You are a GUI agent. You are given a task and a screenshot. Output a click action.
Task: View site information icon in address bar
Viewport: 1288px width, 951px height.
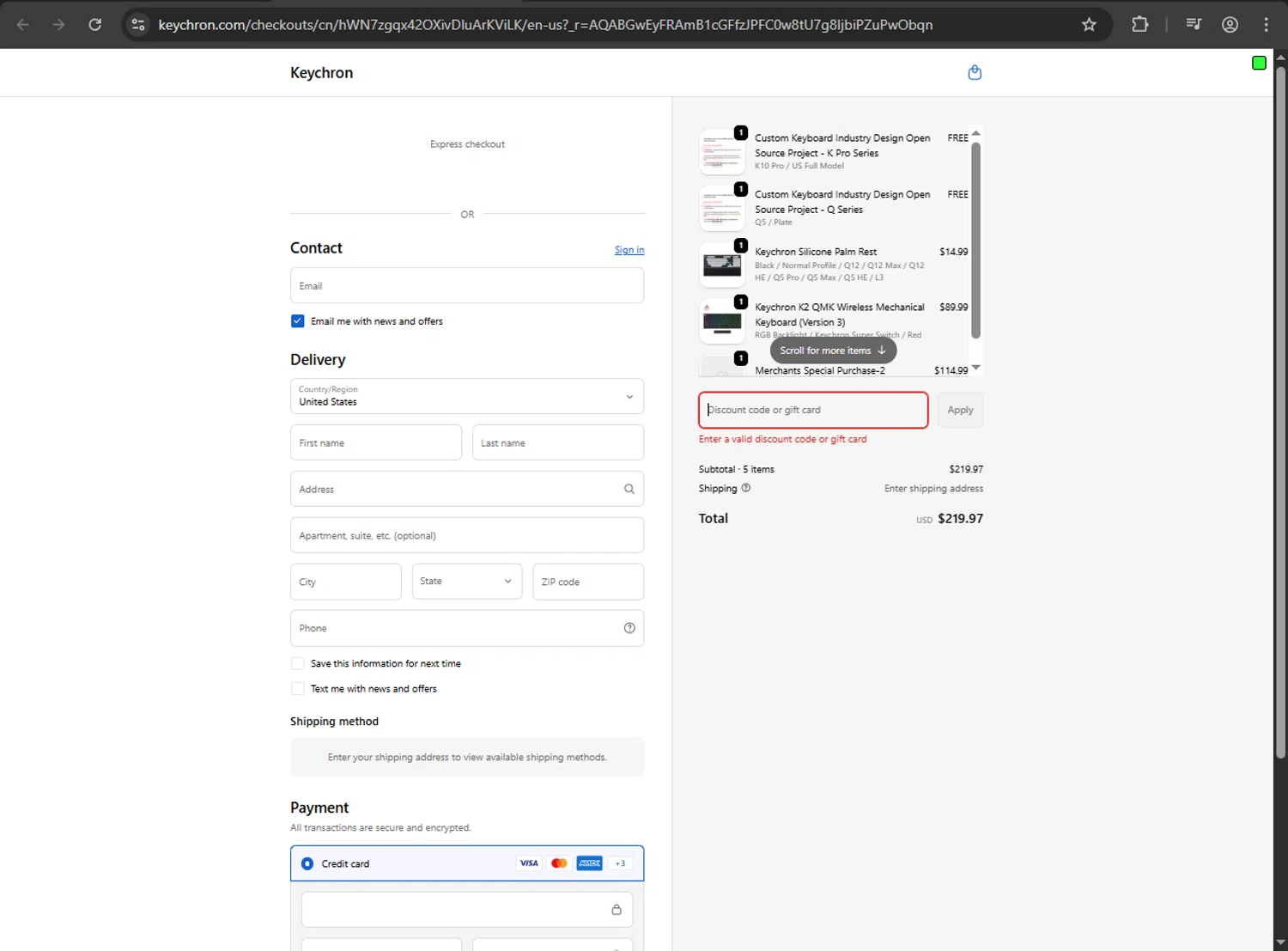click(x=138, y=25)
